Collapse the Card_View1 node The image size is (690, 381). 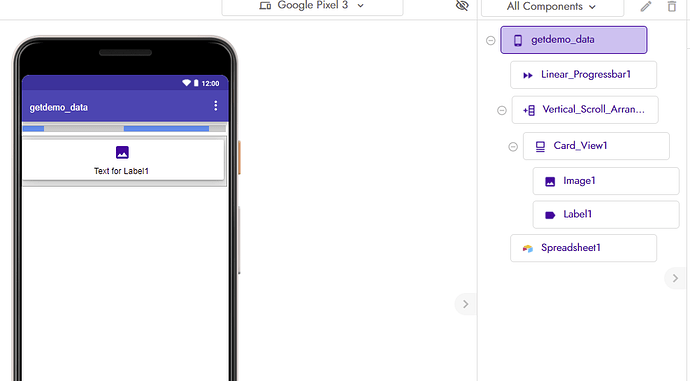point(513,147)
